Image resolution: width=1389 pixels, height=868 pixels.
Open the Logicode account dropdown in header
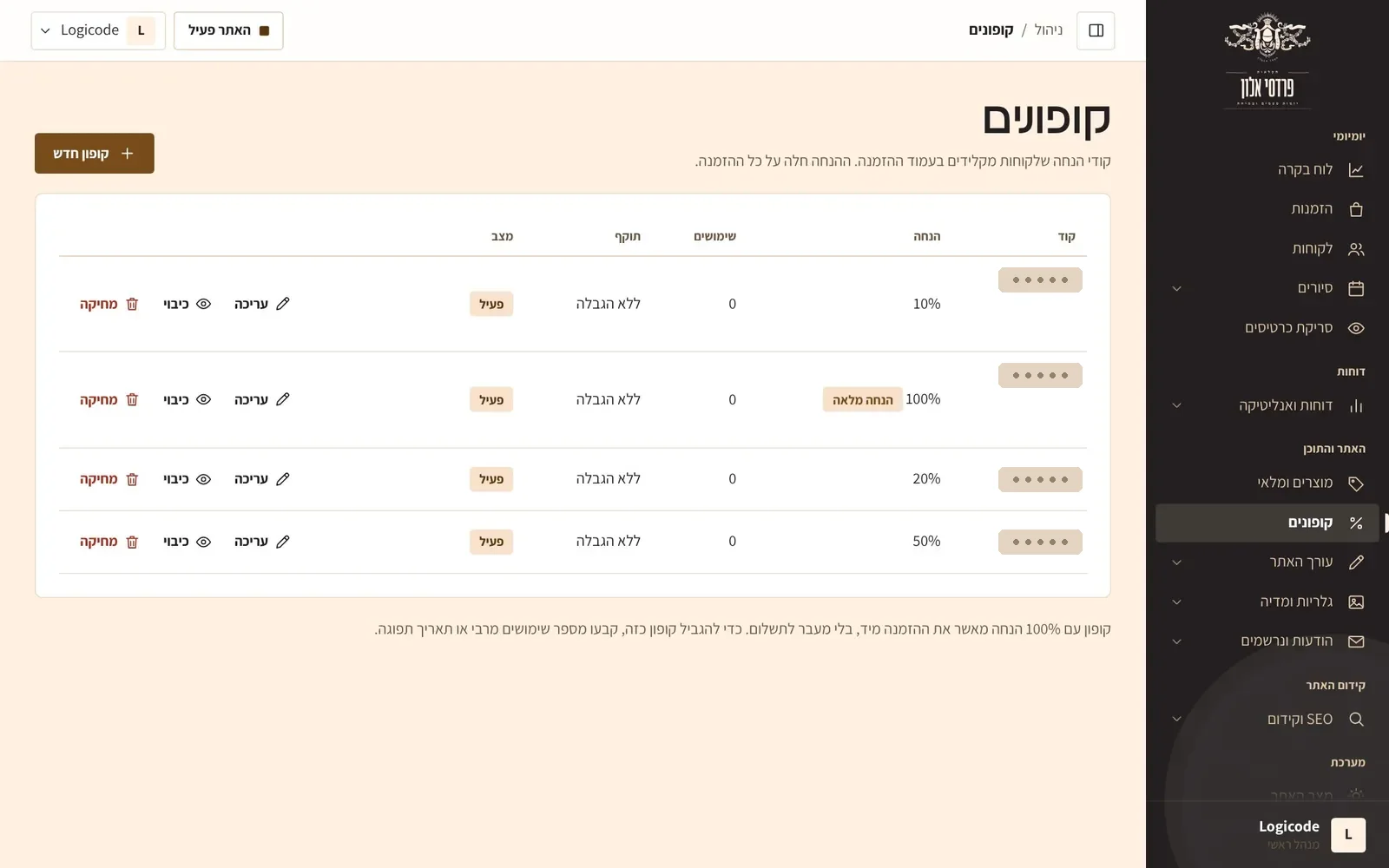[98, 30]
